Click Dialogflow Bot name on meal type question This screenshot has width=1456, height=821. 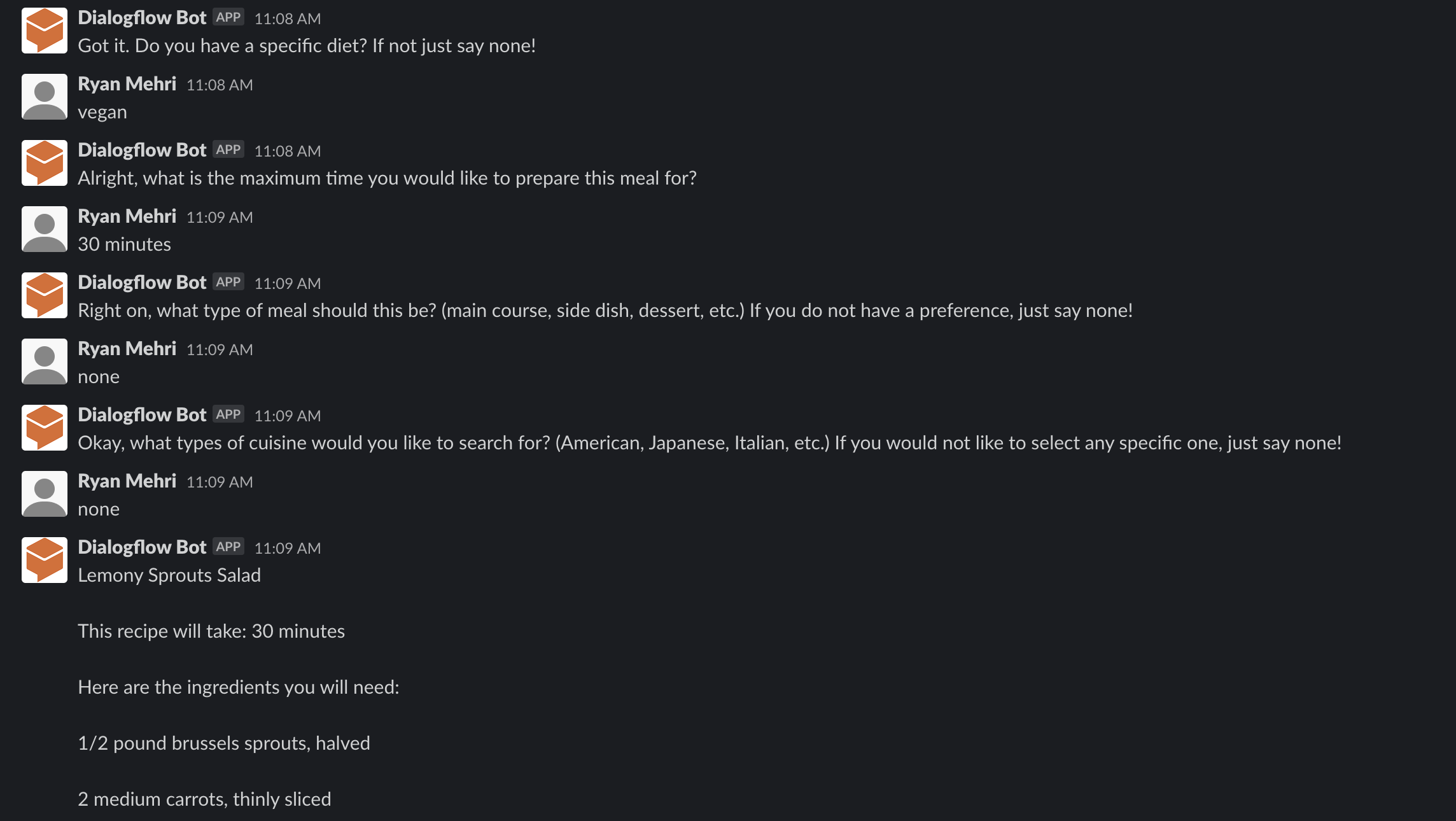pos(142,283)
